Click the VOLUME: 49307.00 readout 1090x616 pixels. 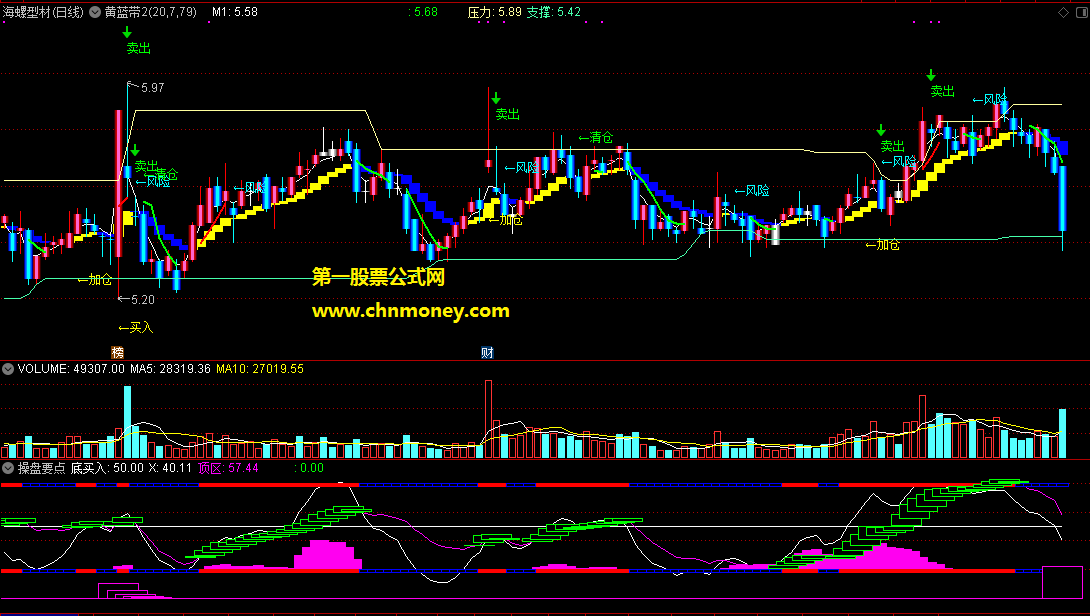(72, 369)
